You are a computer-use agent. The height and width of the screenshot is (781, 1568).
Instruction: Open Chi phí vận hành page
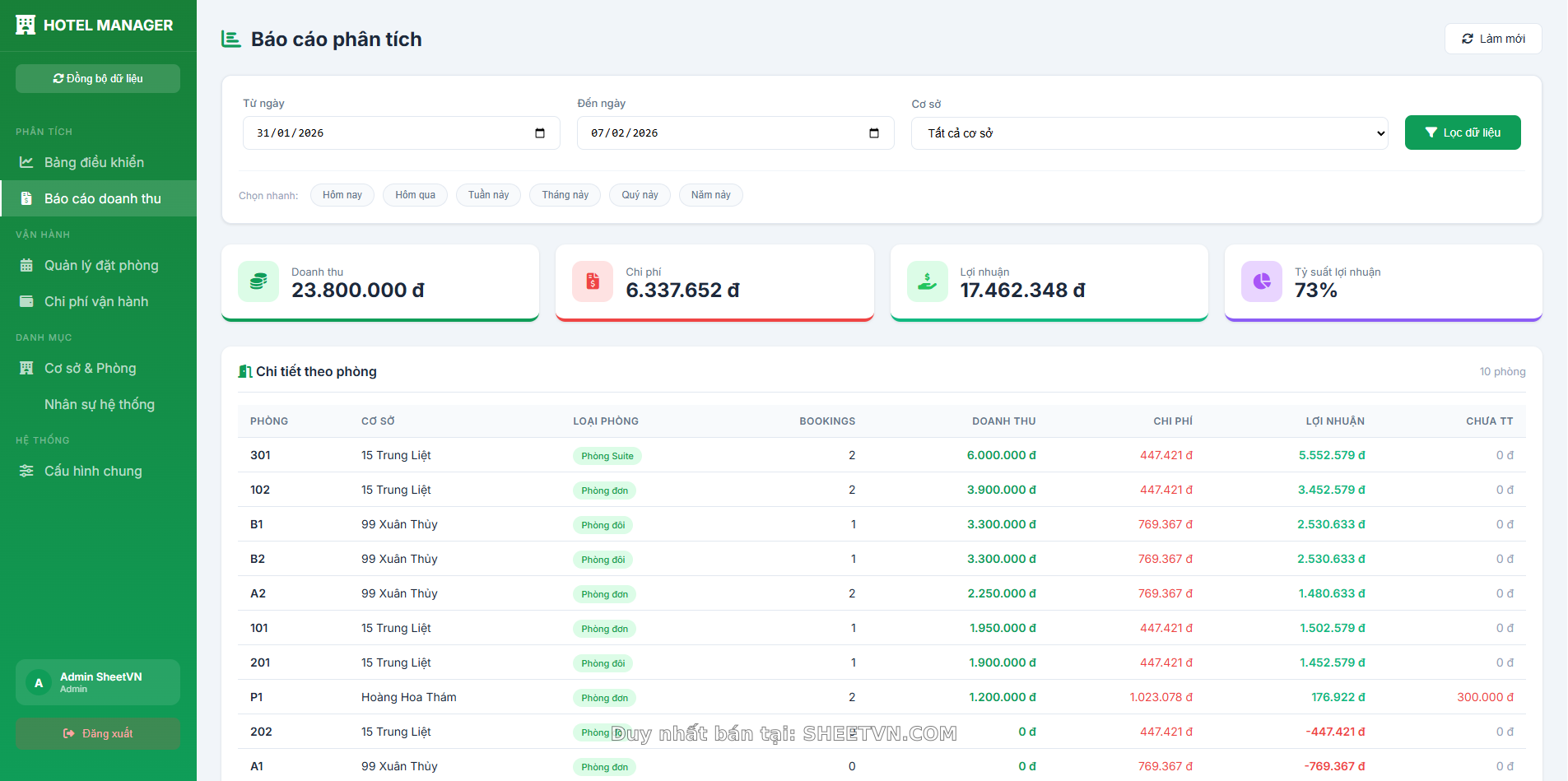[x=95, y=302]
